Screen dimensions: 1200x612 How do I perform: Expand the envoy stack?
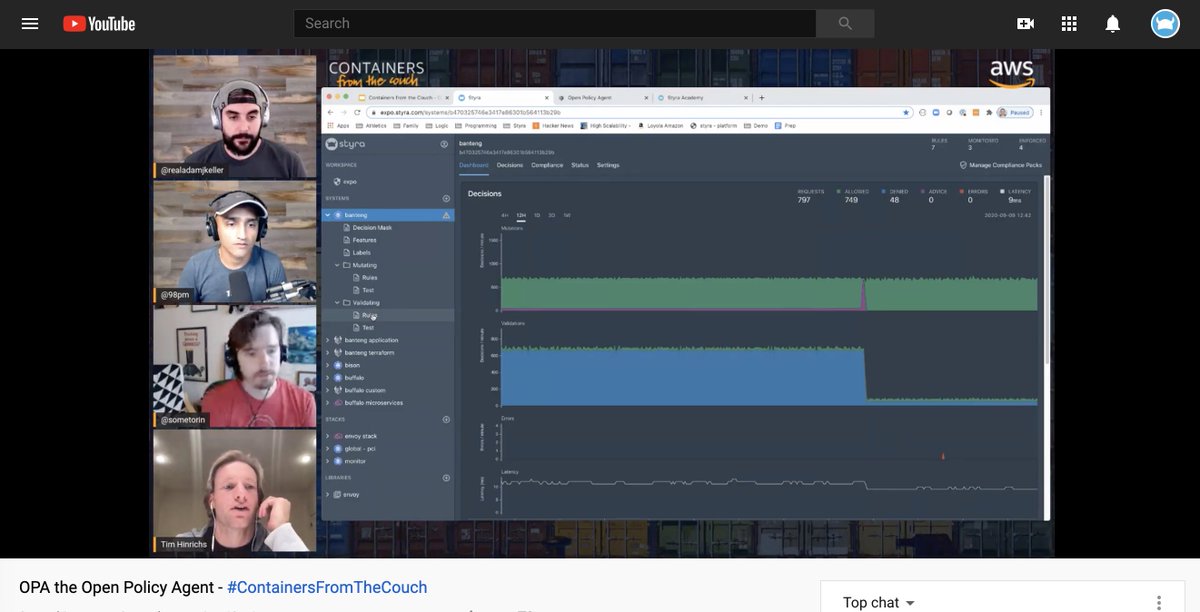pos(328,436)
